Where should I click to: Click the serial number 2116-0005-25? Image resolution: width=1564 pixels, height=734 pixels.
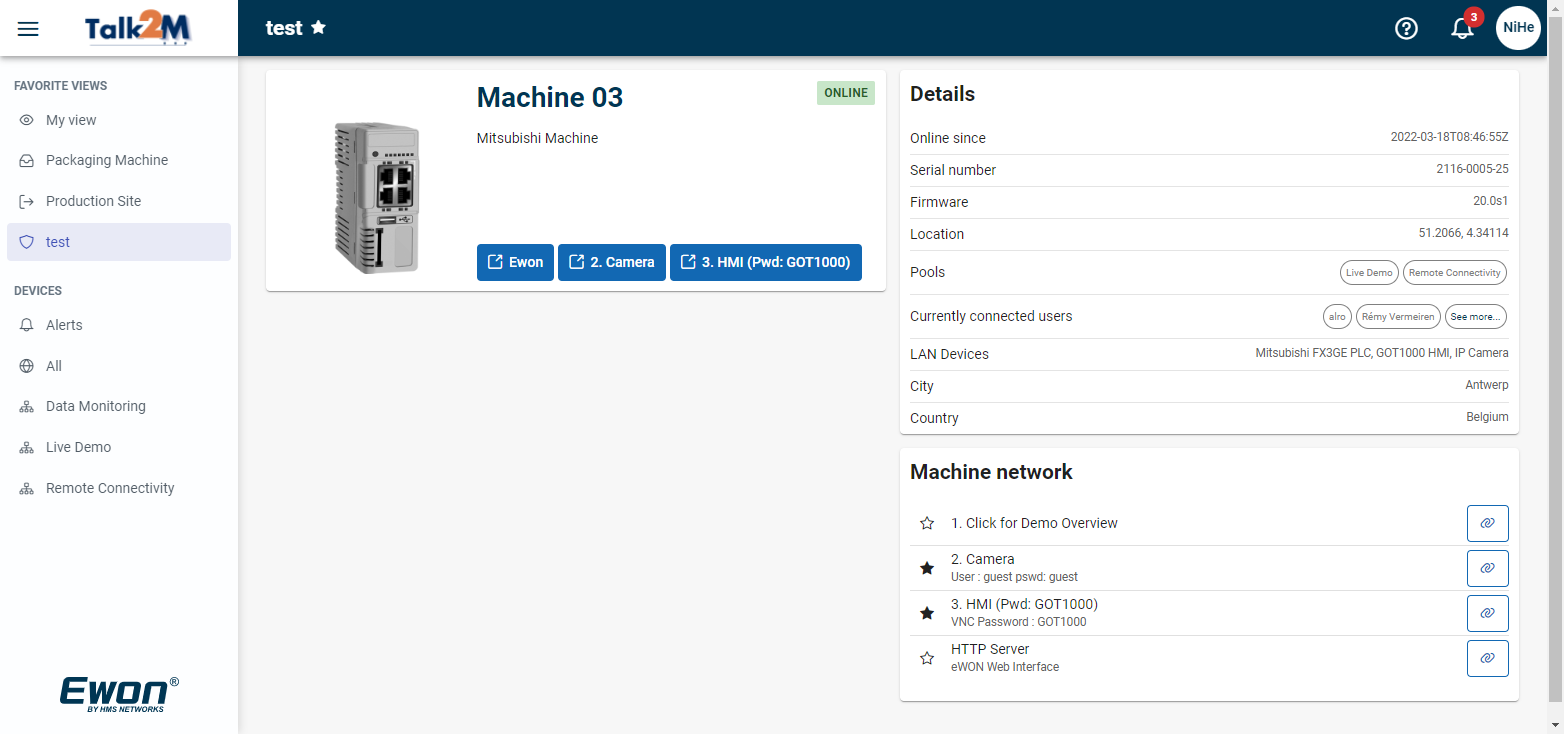(1472, 170)
